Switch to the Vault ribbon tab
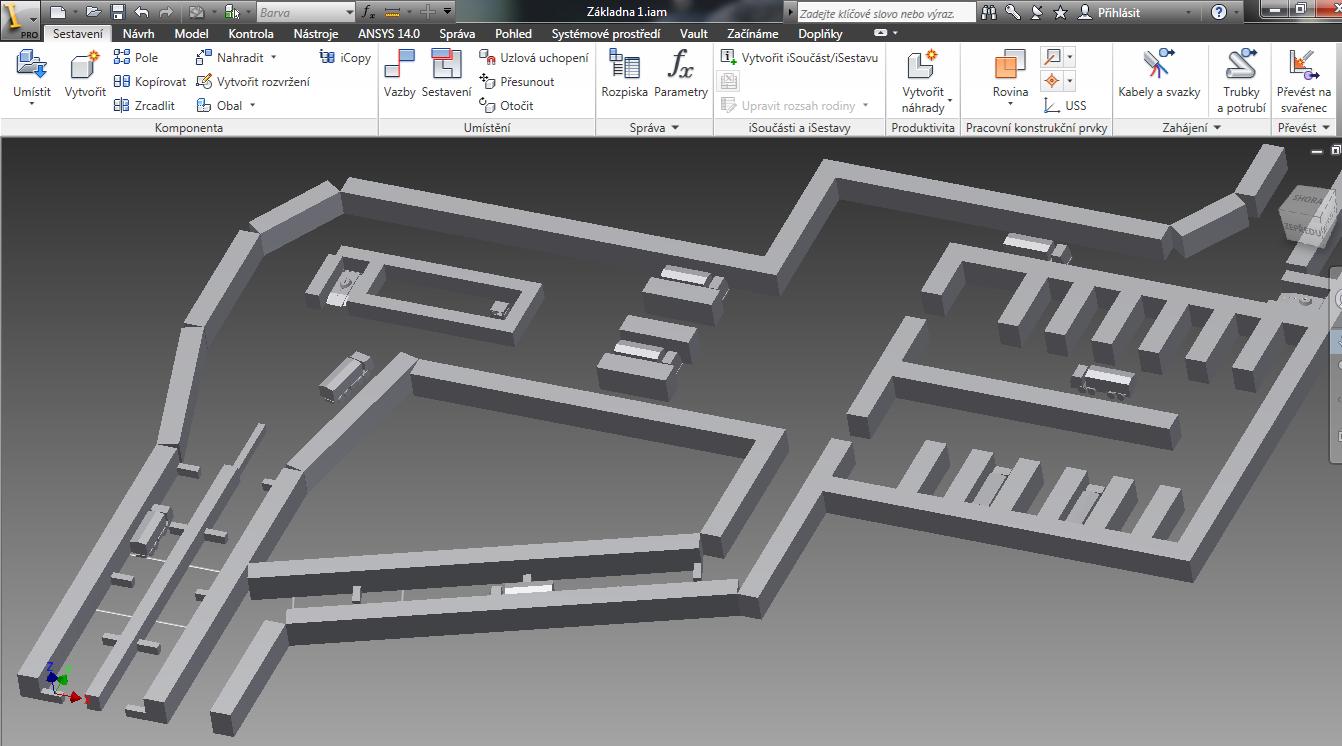The height and width of the screenshot is (746, 1342). coord(693,34)
